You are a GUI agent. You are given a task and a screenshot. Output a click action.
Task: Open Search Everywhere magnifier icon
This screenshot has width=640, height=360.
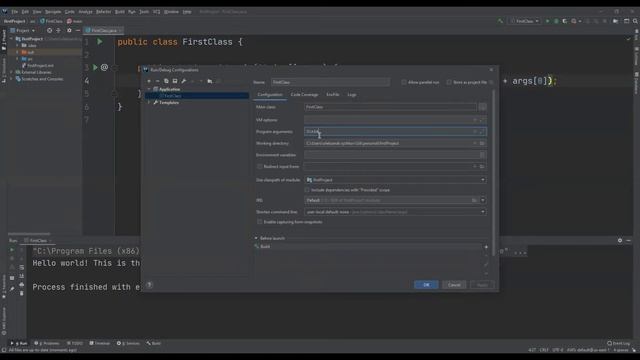click(635, 21)
